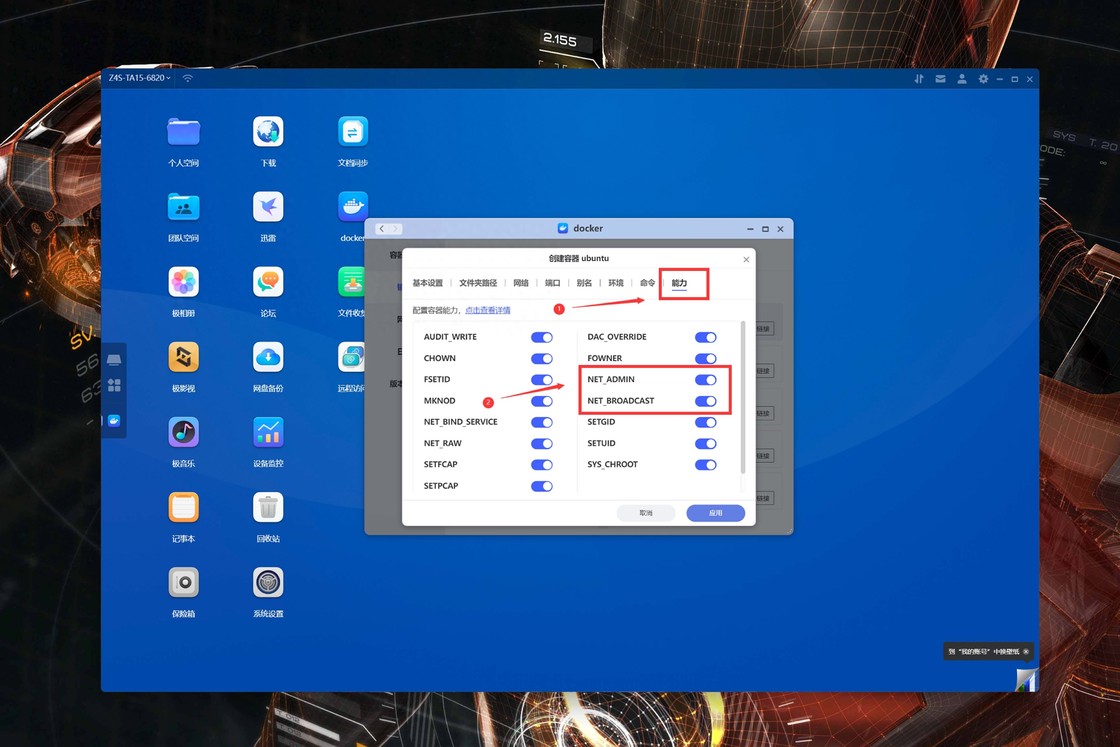Switch to the 网络 tab
1120x747 pixels.
521,283
